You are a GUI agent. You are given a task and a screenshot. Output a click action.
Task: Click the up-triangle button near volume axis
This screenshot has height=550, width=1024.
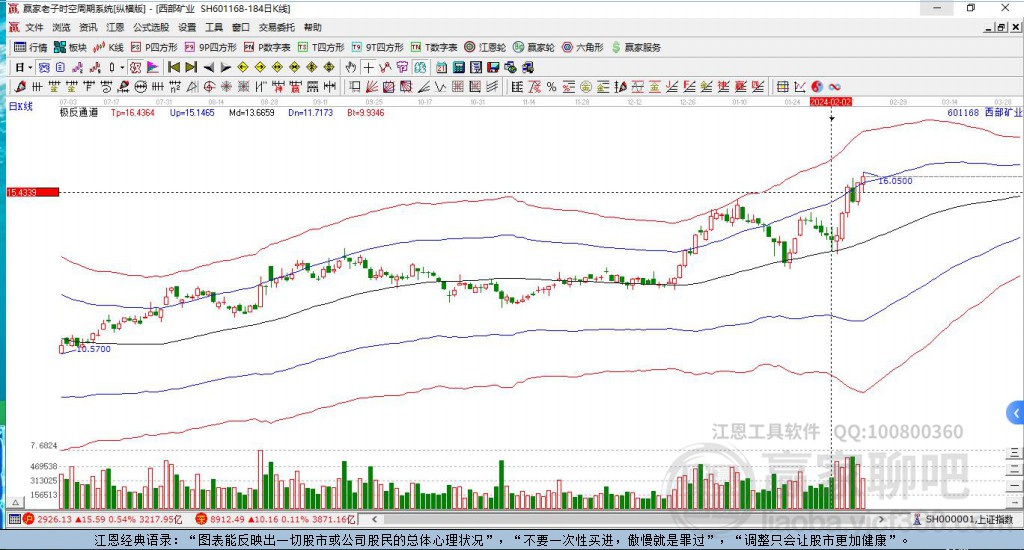coord(15,502)
